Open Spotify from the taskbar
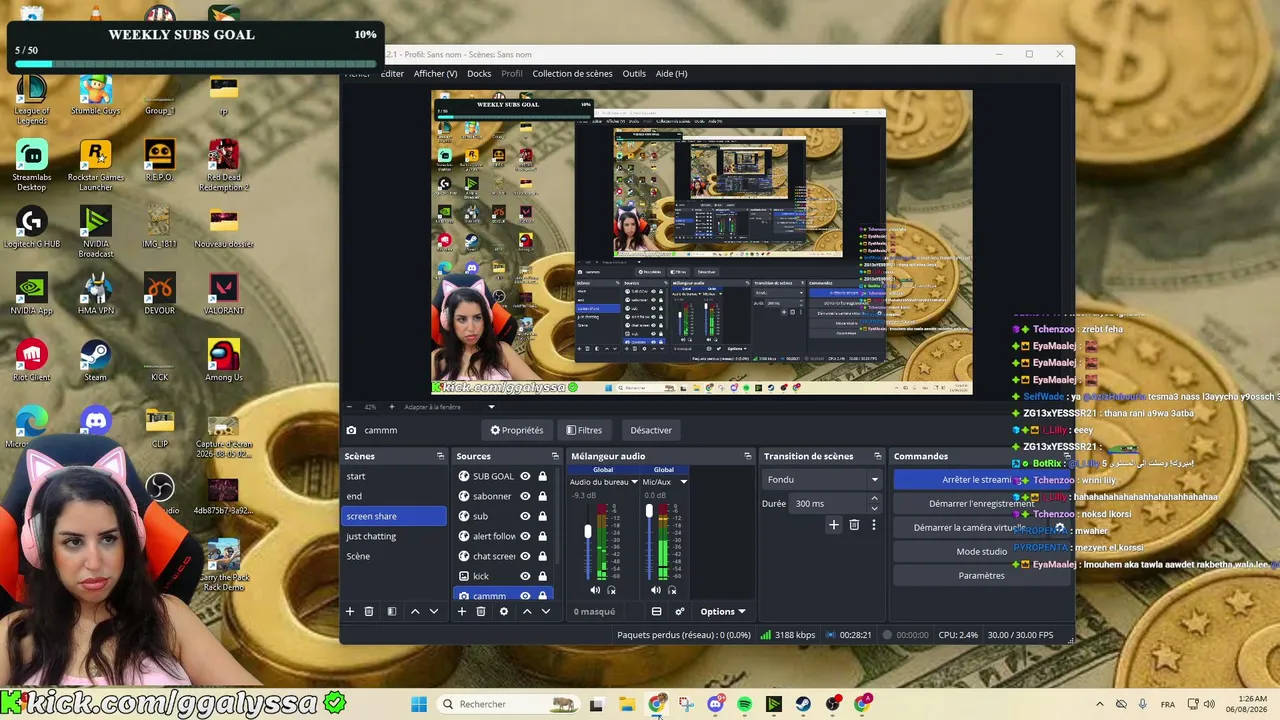Image resolution: width=1280 pixels, height=720 pixels. point(745,704)
